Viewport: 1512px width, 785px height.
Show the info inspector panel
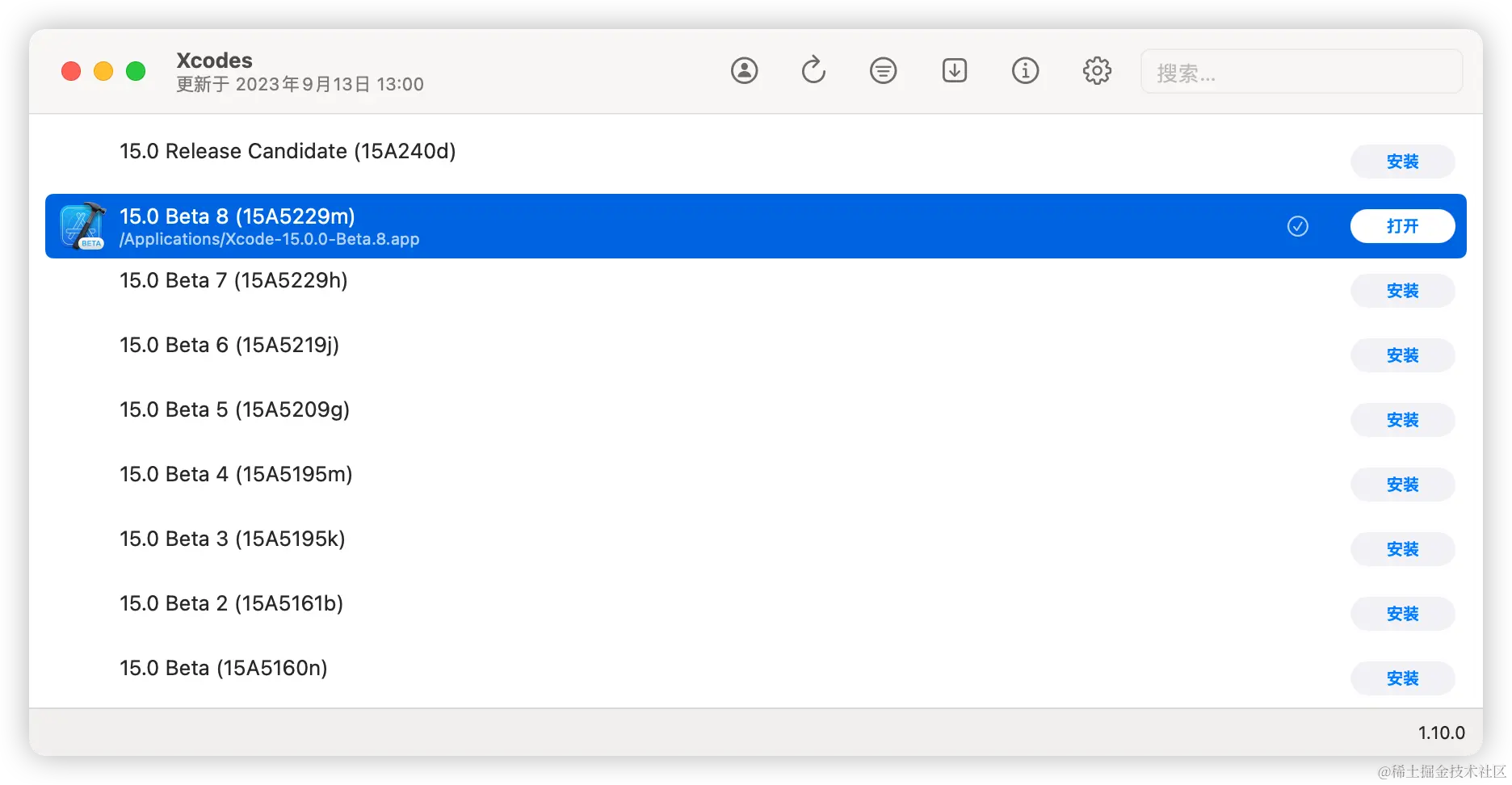tap(1025, 71)
